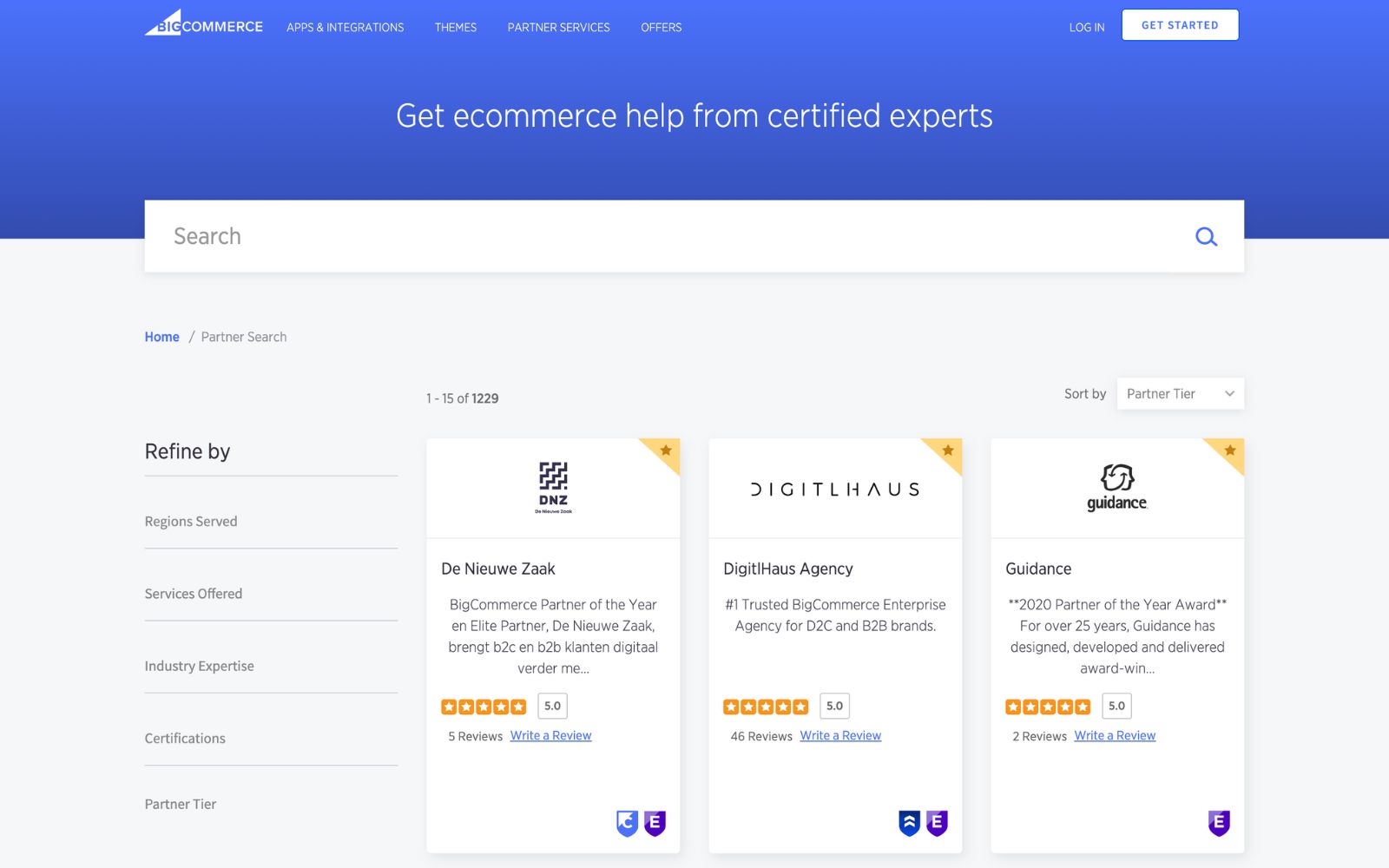Expand the Regions Served filter
1389x868 pixels.
click(x=190, y=521)
